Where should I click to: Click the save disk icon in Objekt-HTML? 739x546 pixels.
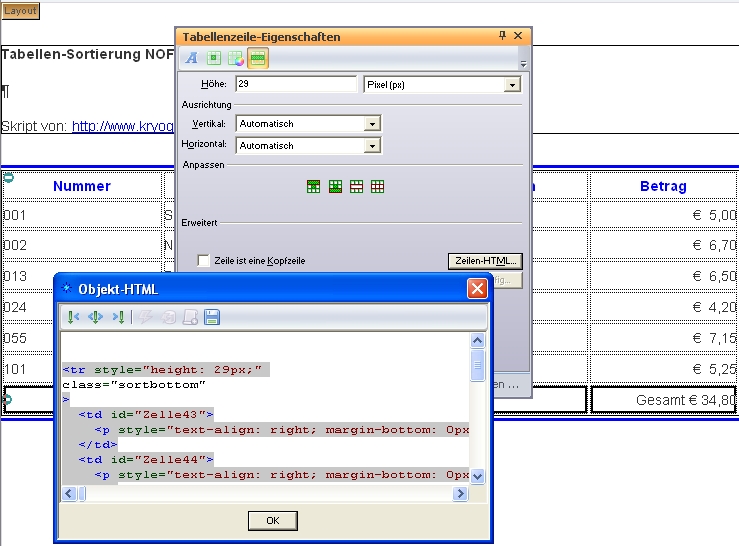[212, 317]
